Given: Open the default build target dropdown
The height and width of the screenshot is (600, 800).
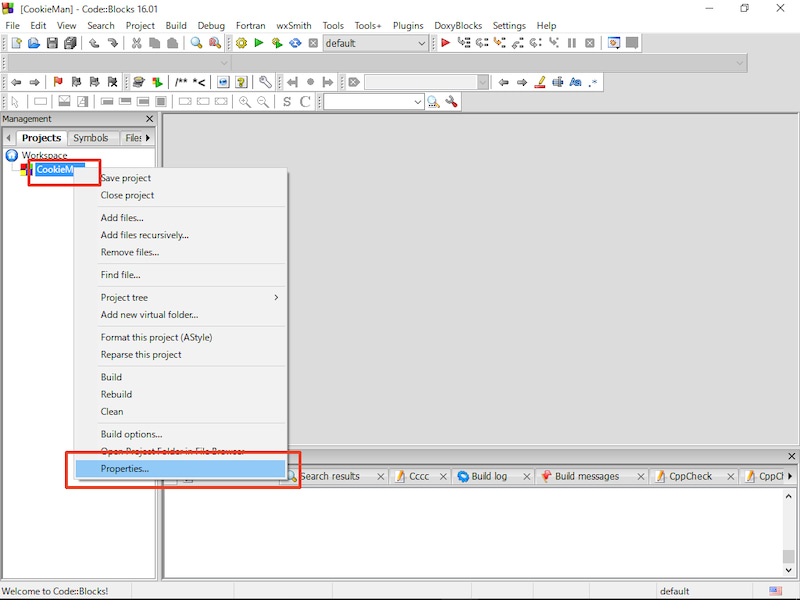Looking at the screenshot, I should click(x=421, y=43).
